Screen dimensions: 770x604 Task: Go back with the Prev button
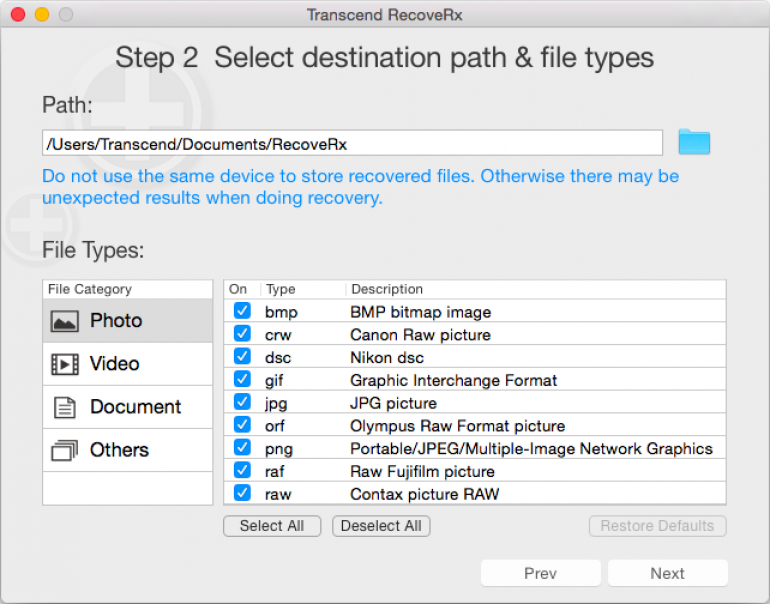[540, 573]
